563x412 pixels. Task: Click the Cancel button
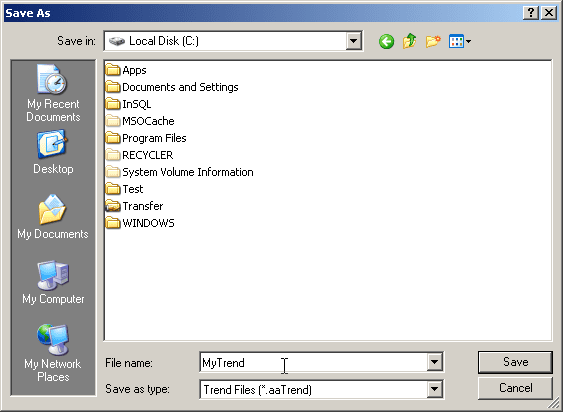(515, 388)
